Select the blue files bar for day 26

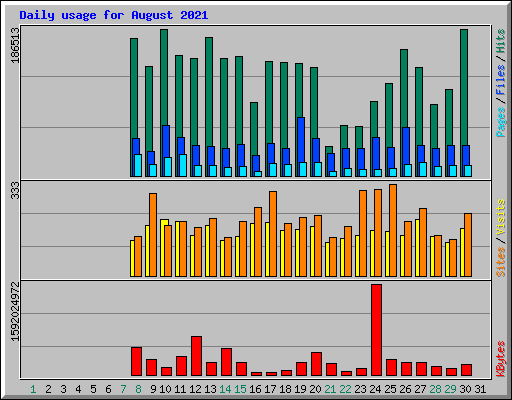pos(406,146)
